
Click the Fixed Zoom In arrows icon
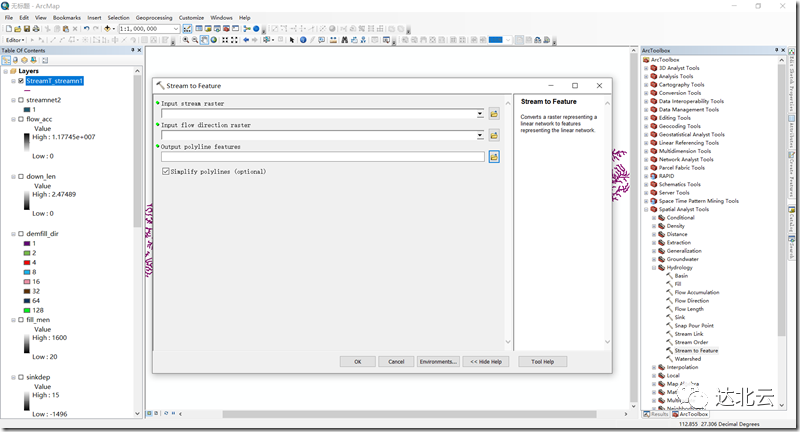[224, 40]
